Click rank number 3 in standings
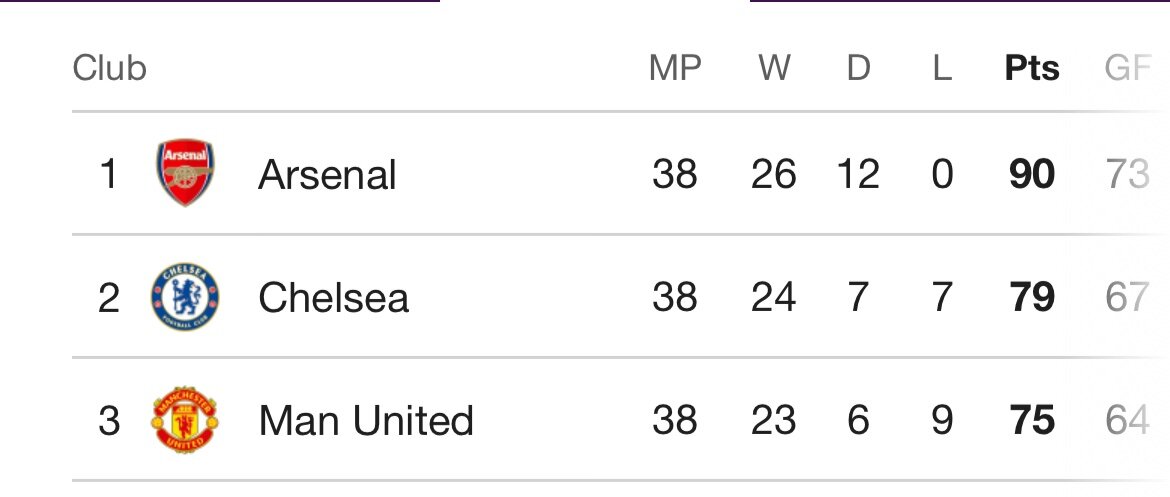This screenshot has width=1170, height=497. tap(109, 419)
